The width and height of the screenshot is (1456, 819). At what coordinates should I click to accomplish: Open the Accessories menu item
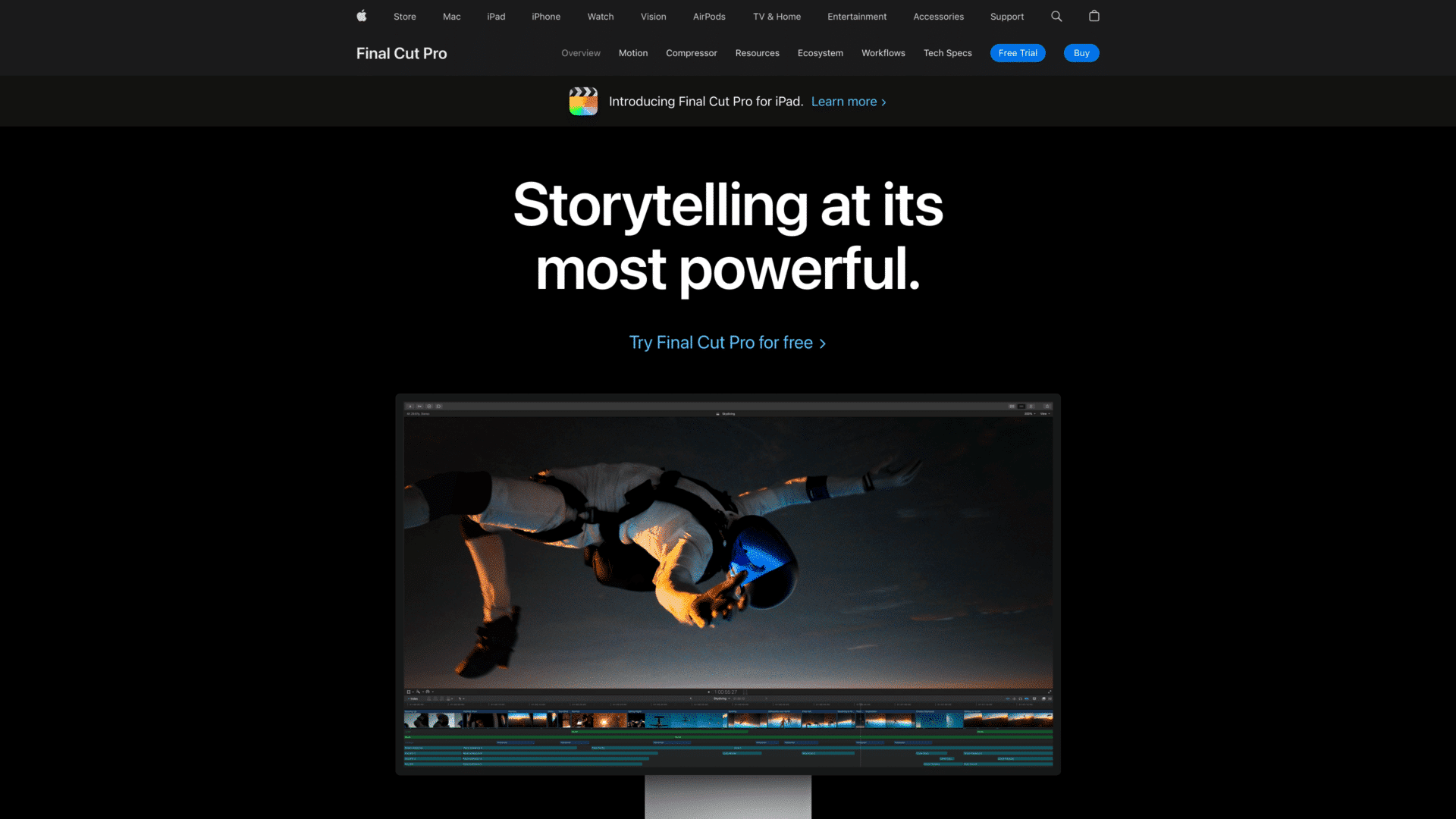coord(939,17)
